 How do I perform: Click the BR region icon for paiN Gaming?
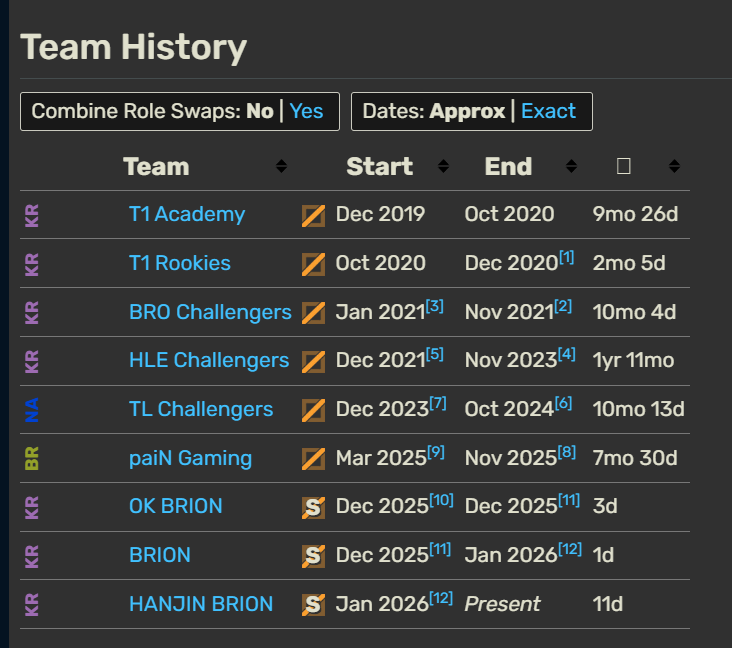[x=32, y=458]
